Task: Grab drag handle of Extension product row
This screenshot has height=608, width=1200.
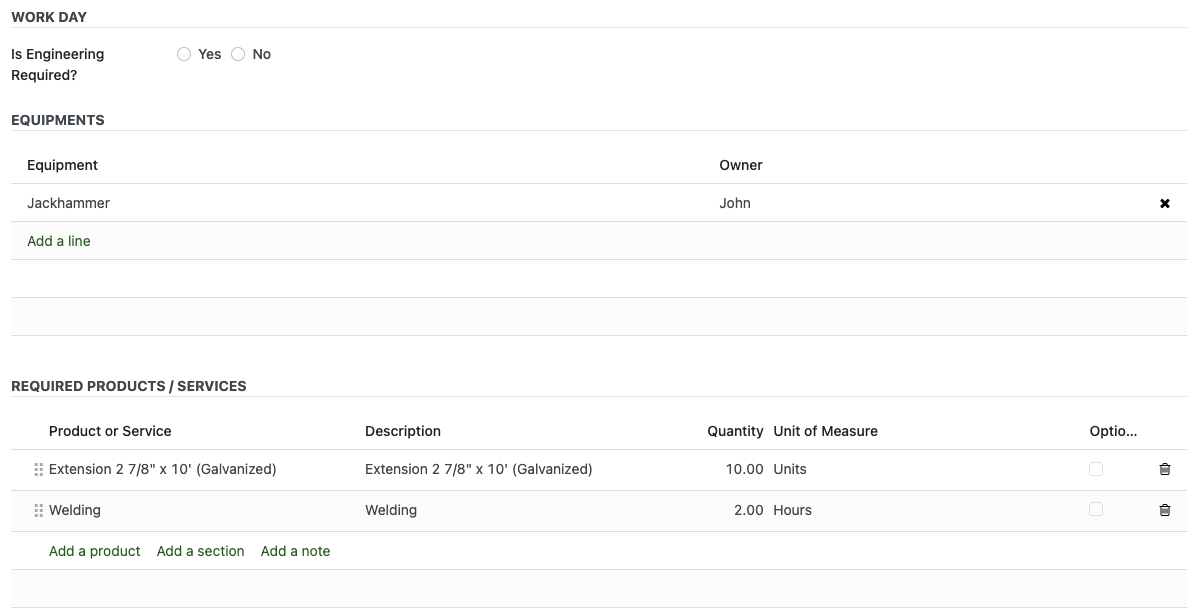Action: pyautogui.click(x=39, y=469)
